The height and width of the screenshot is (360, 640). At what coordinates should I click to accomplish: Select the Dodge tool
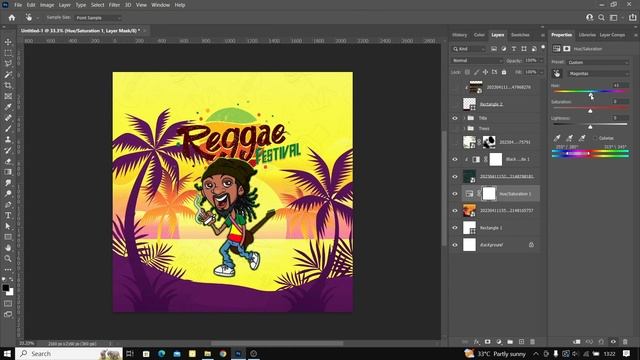[8, 193]
